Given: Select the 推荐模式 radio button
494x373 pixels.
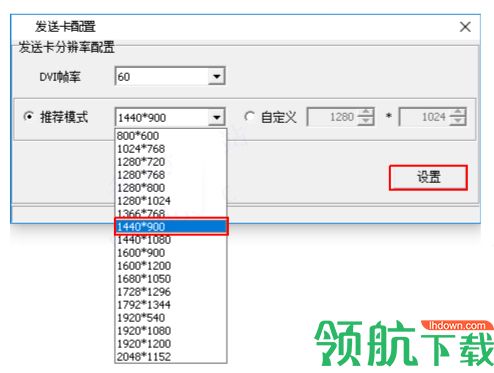Looking at the screenshot, I should point(29,117).
